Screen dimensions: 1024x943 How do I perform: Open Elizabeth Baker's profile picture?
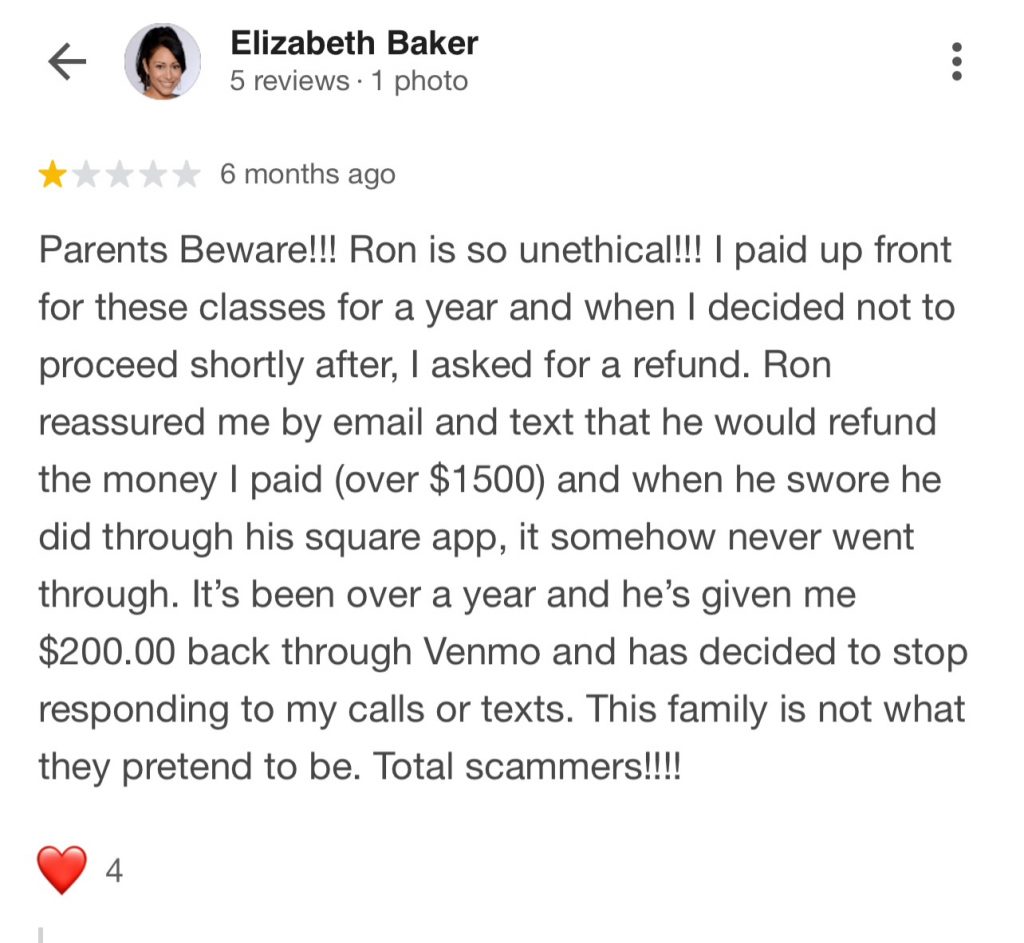pyautogui.click(x=162, y=62)
